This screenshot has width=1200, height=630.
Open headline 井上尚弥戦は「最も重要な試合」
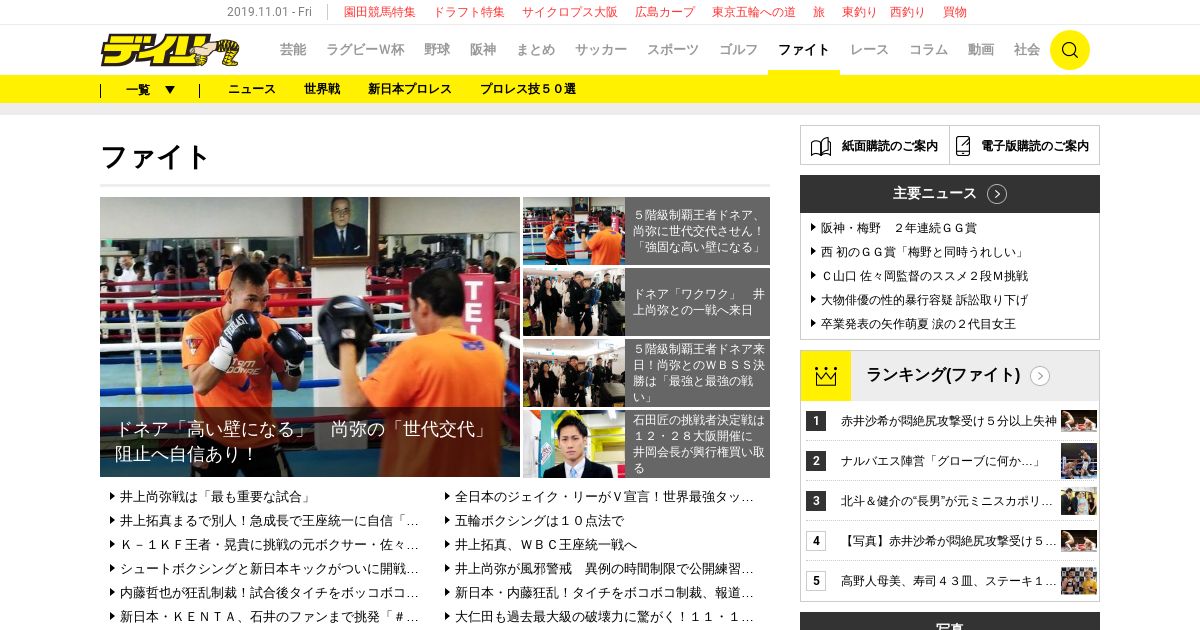tap(215, 496)
